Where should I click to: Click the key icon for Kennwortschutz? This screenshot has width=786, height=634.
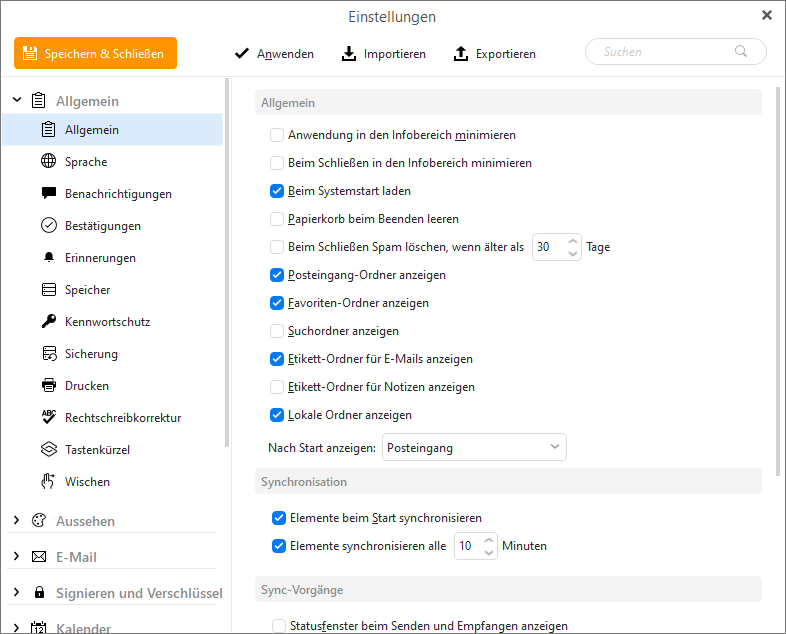pos(49,321)
